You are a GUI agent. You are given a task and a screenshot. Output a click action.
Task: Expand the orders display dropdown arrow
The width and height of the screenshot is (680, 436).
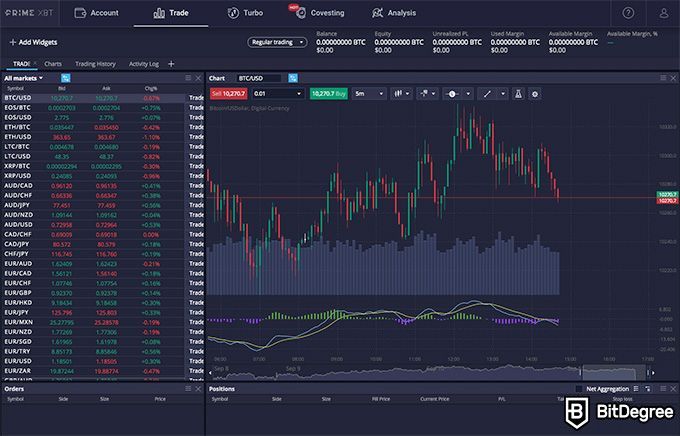coord(433,94)
